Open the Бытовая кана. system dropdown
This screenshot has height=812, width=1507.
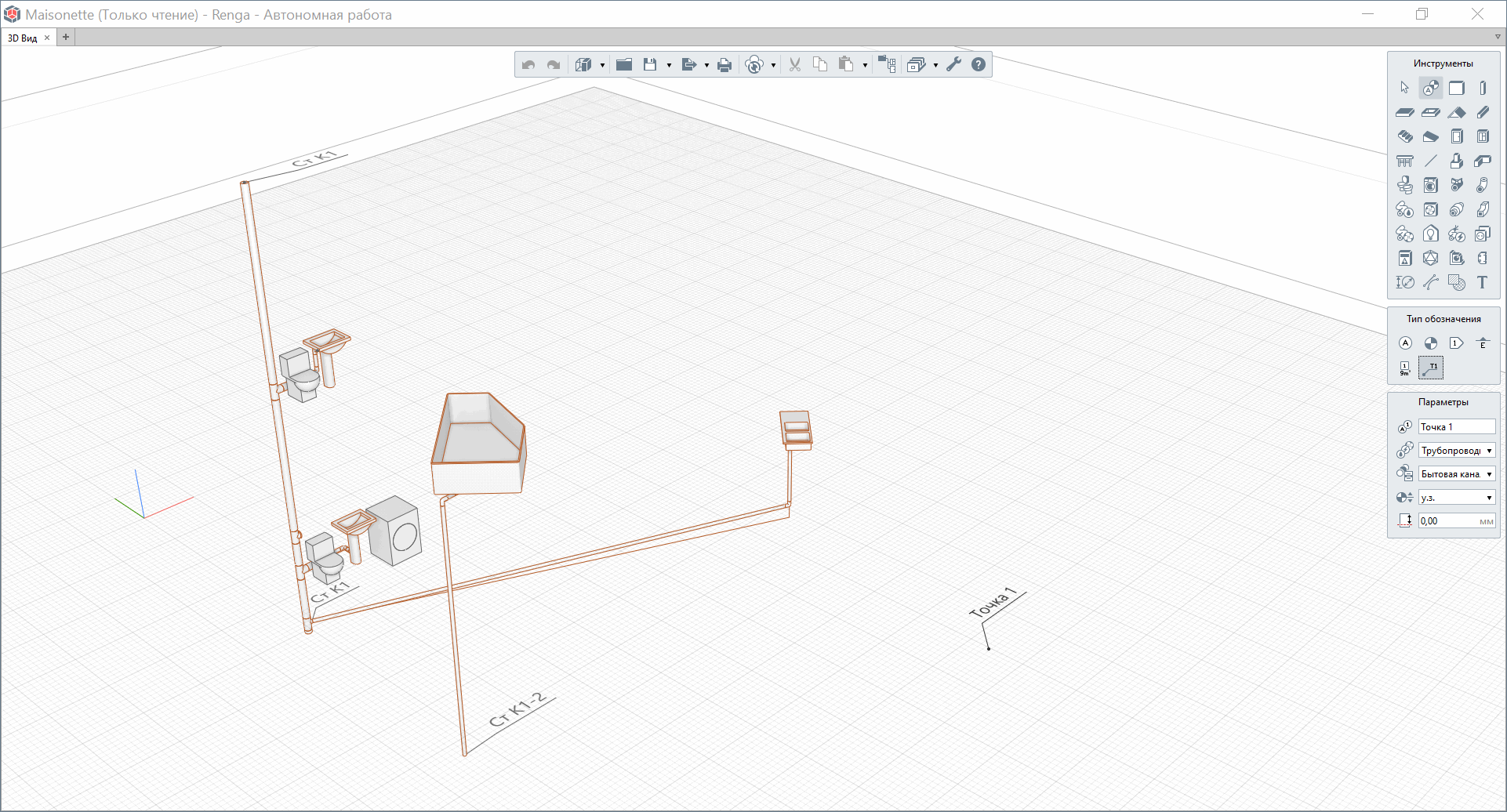[1457, 474]
